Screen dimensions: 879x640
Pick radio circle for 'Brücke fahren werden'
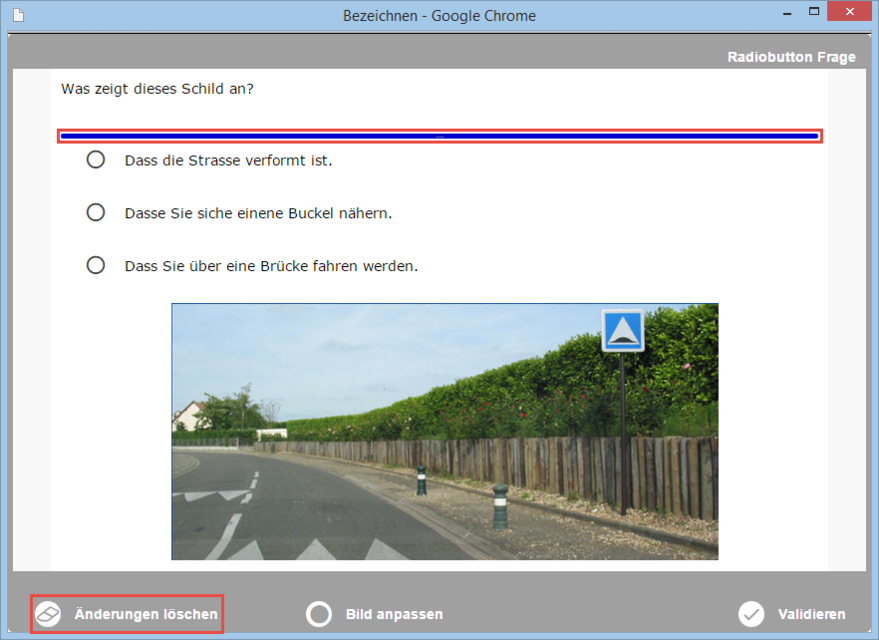tap(96, 266)
